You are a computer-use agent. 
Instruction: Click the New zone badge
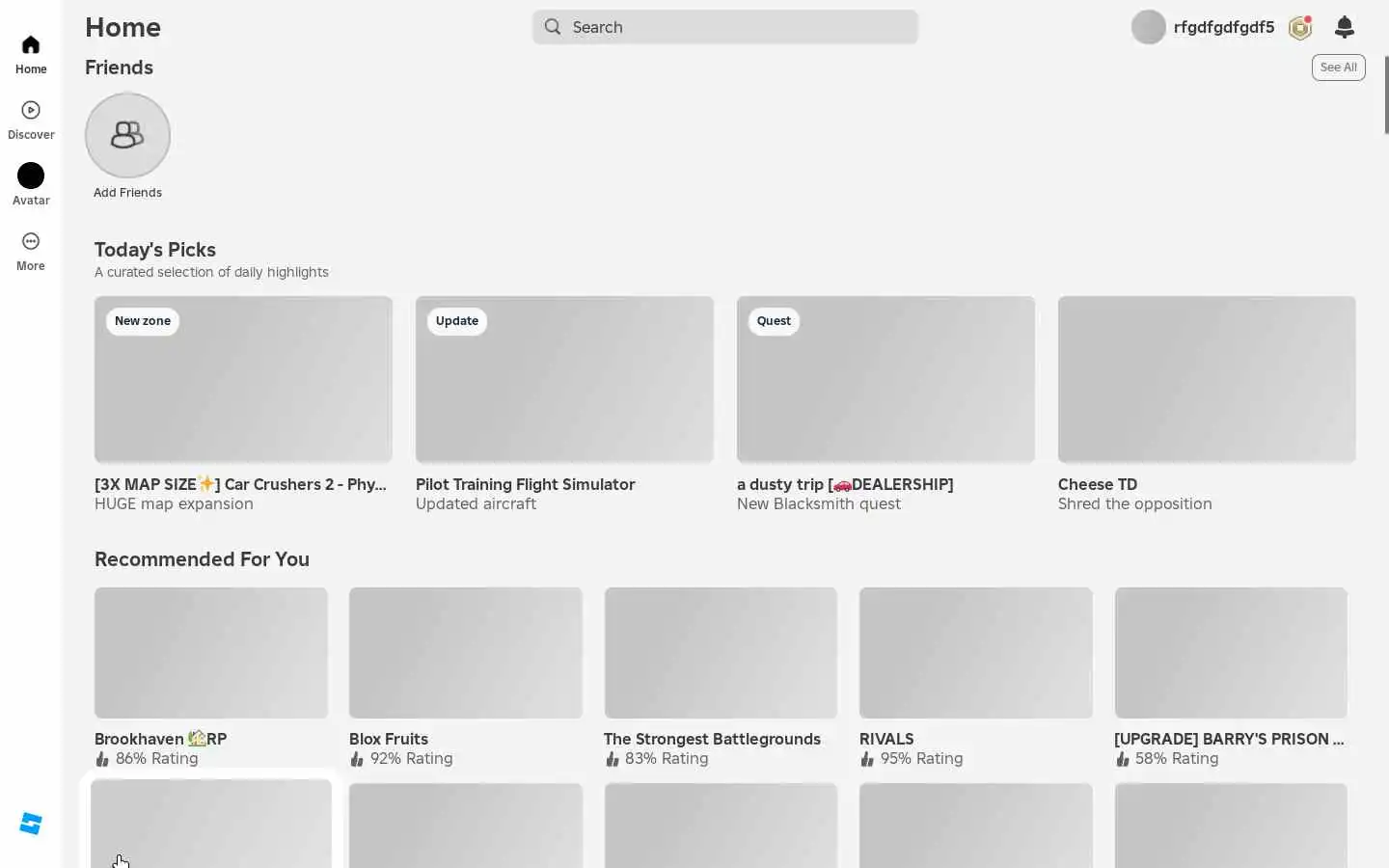point(143,321)
